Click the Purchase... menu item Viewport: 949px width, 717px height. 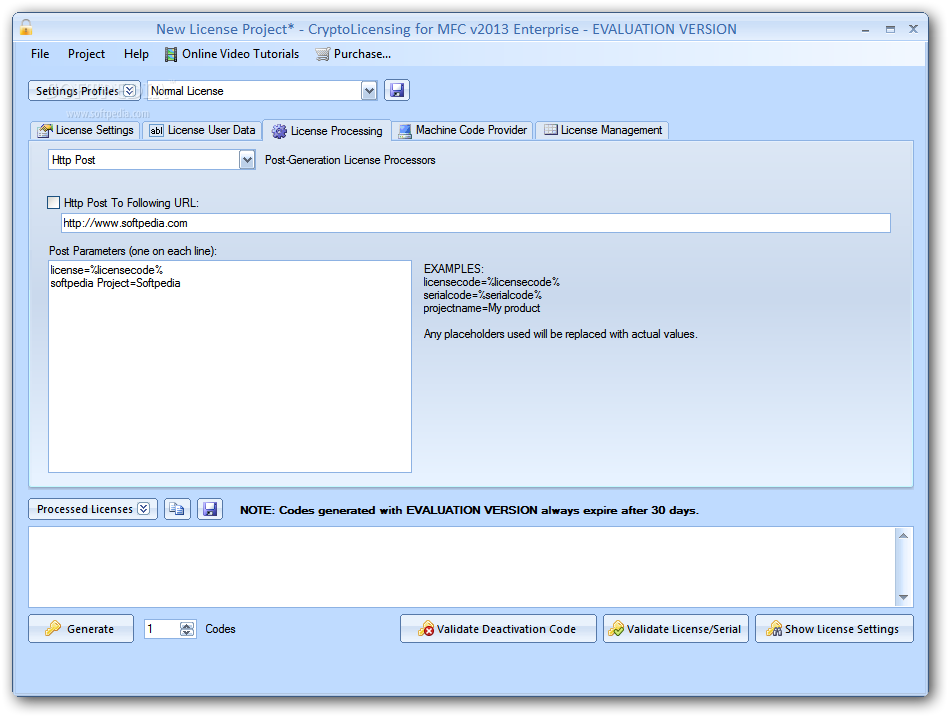click(x=353, y=54)
